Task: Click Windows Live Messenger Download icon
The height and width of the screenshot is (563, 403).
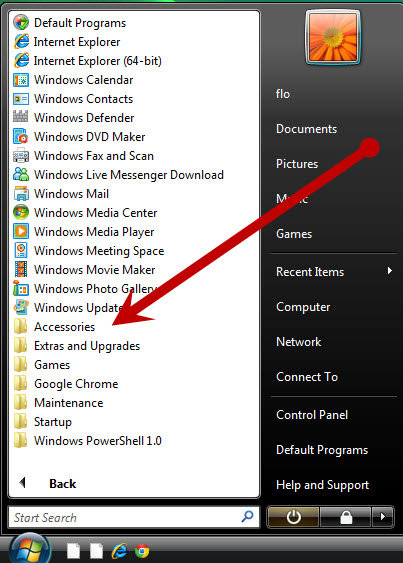Action: (21, 175)
